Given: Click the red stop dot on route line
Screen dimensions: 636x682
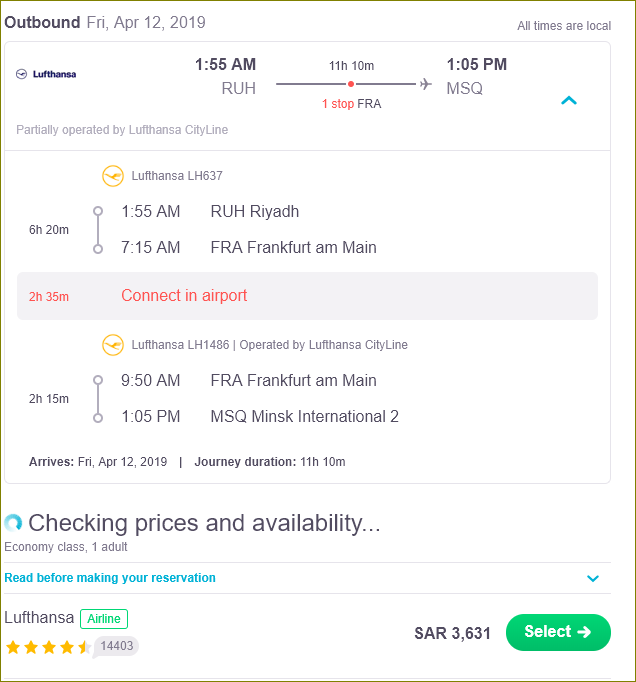Looking at the screenshot, I should [x=350, y=84].
